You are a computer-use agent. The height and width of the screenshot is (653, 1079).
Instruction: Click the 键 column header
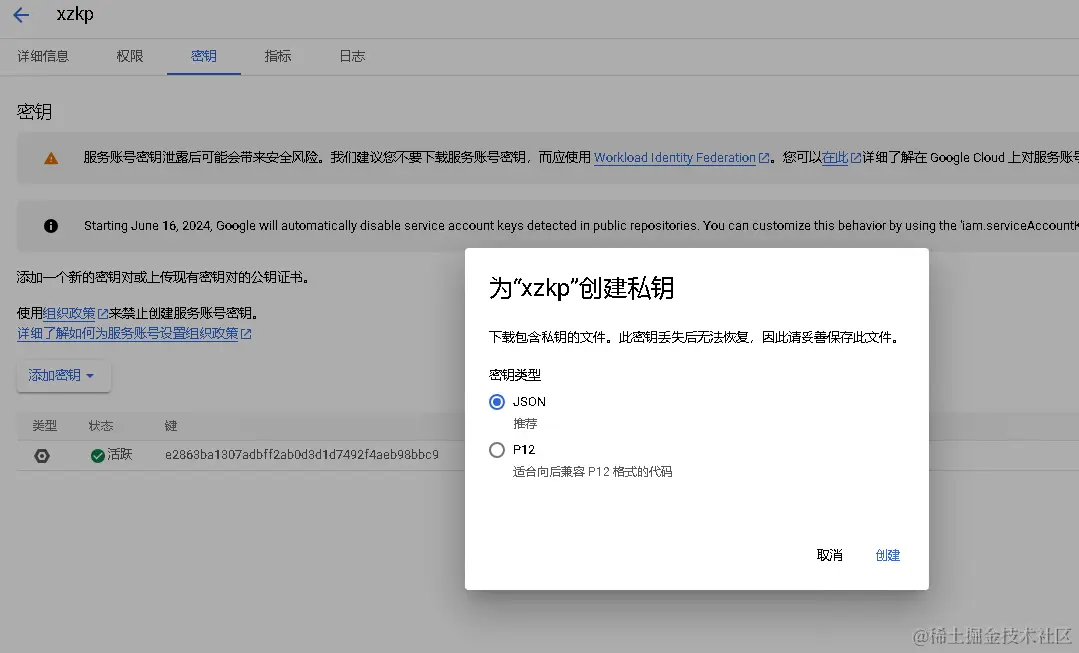click(x=171, y=426)
